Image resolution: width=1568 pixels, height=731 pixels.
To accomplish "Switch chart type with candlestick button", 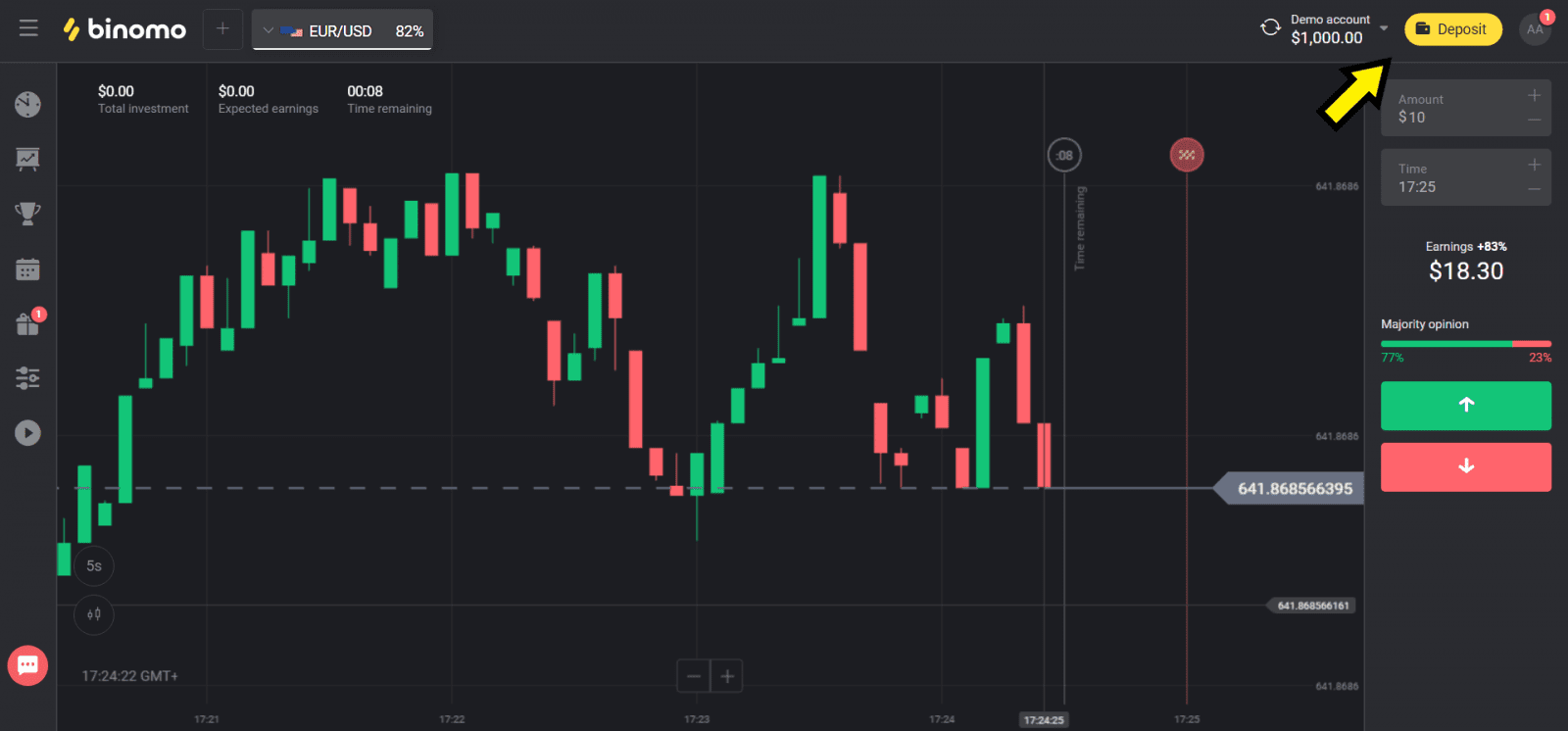I will point(94,614).
